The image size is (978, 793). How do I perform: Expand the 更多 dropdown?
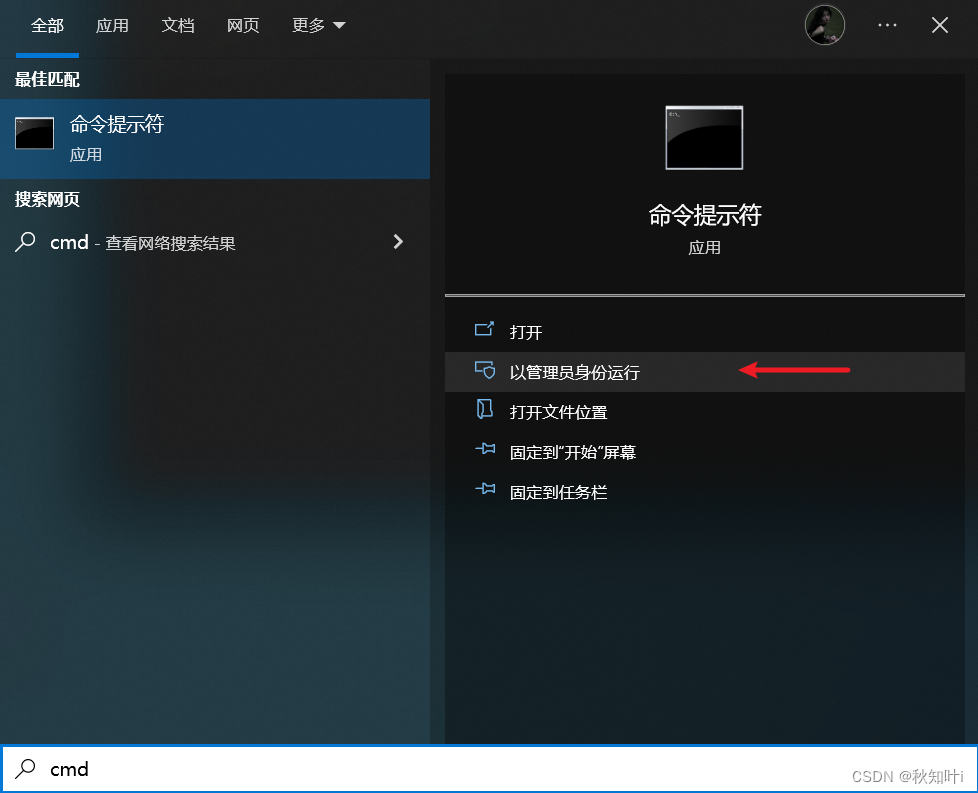point(317,25)
